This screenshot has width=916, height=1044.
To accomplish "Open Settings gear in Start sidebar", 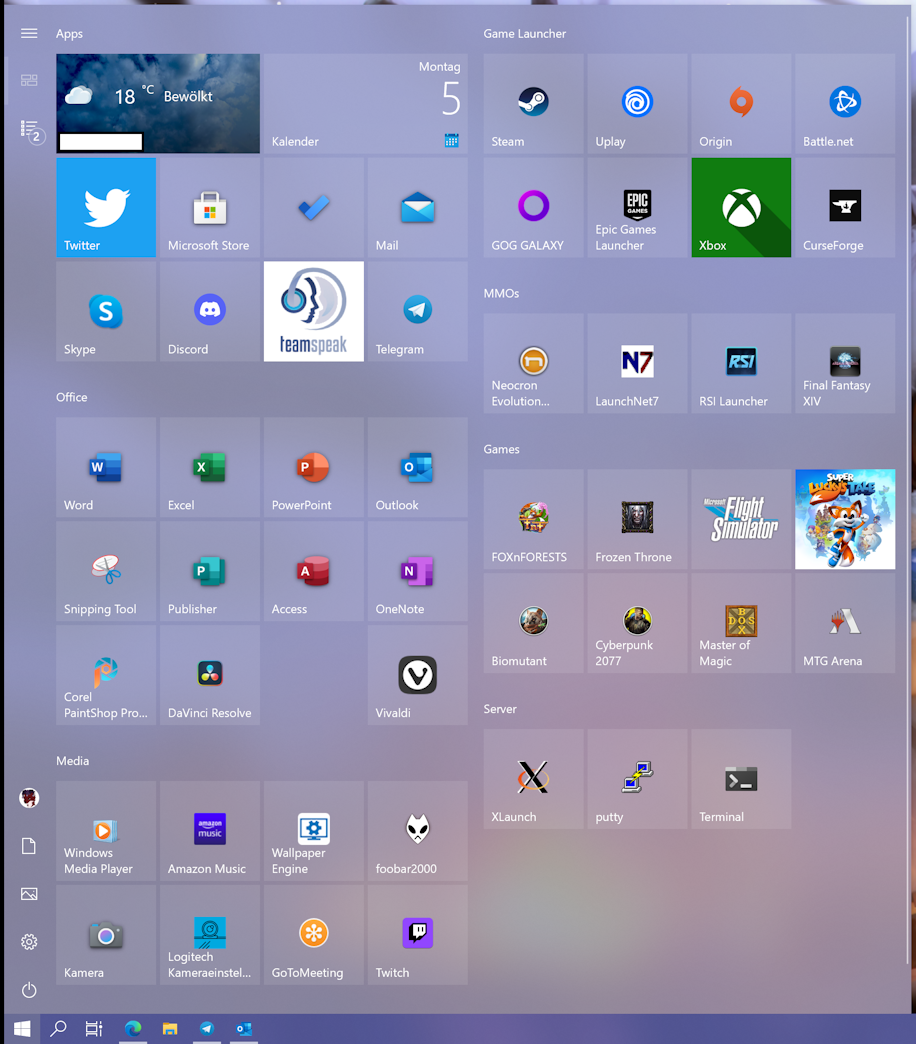I will click(29, 941).
